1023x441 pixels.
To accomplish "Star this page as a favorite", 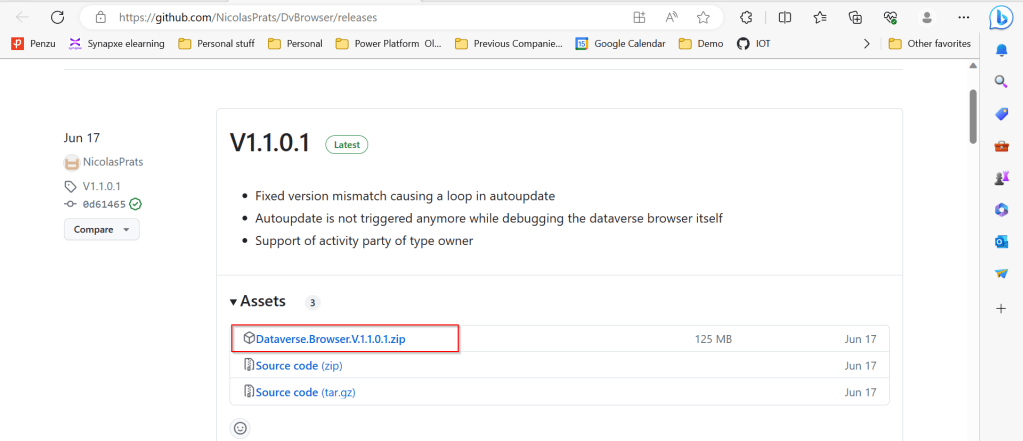I will pyautogui.click(x=703, y=17).
